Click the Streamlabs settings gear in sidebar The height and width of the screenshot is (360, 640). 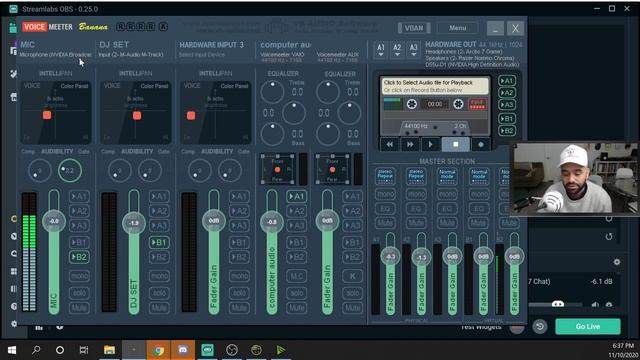pos(14,324)
